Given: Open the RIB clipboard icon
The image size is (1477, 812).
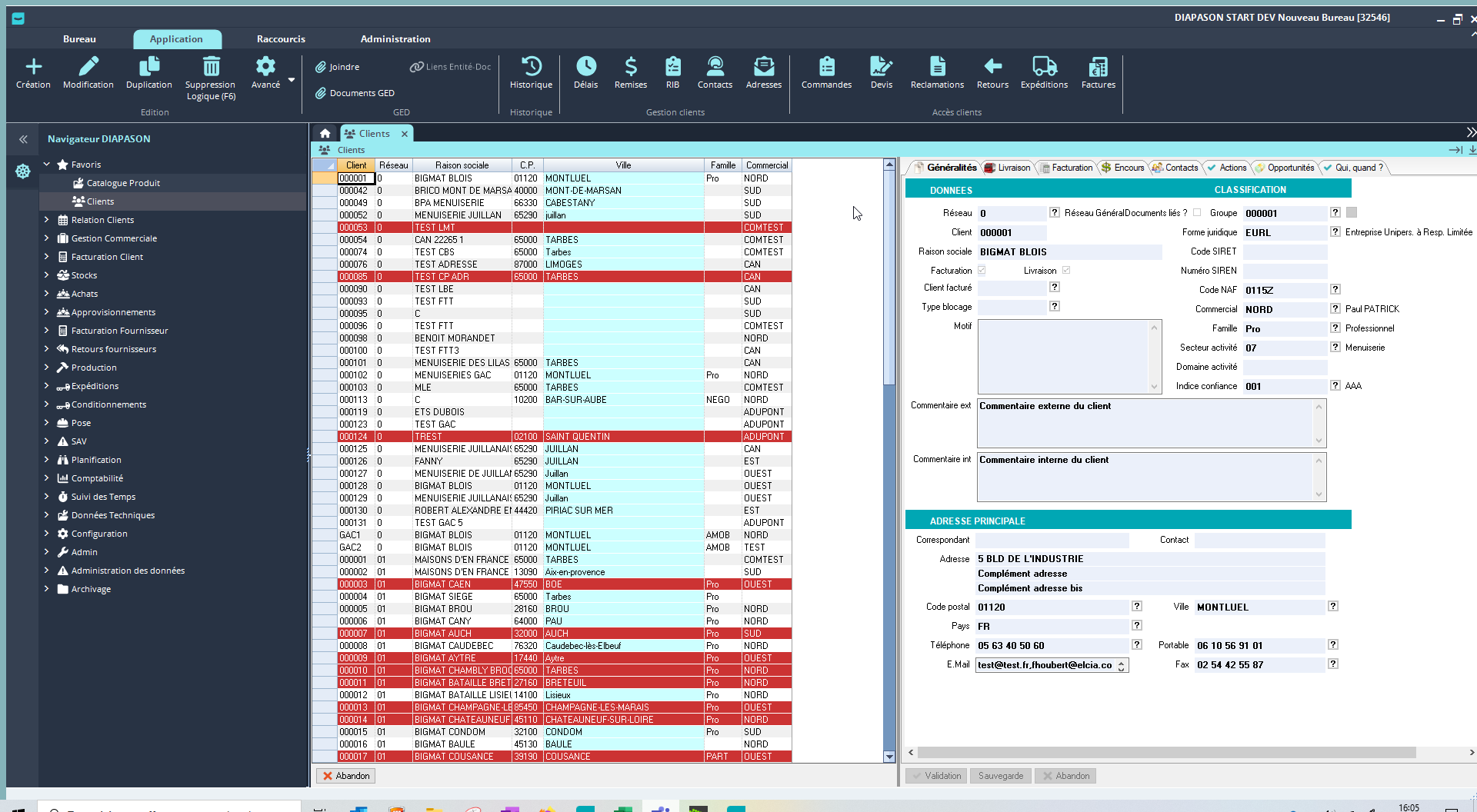Looking at the screenshot, I should [672, 67].
